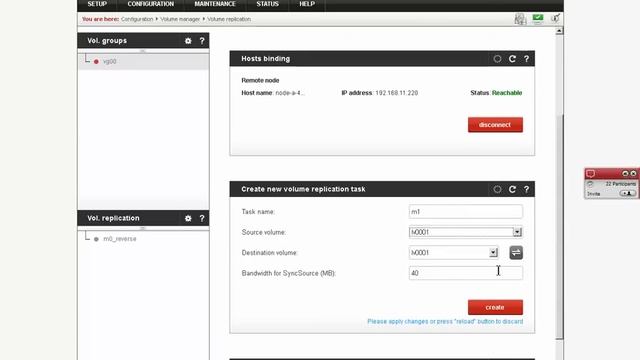Screen dimensions: 640x360
Task: Open the STATUS menu
Action: click(x=267, y=4)
